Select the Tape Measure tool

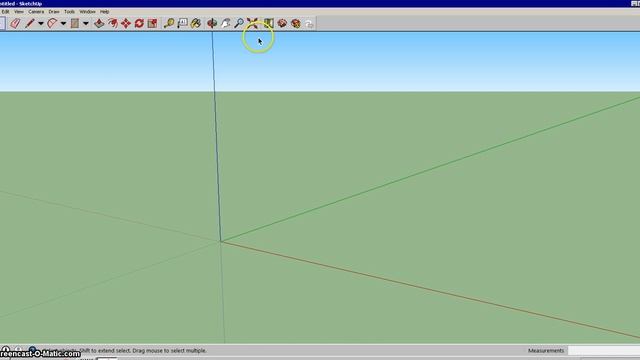click(x=169, y=23)
